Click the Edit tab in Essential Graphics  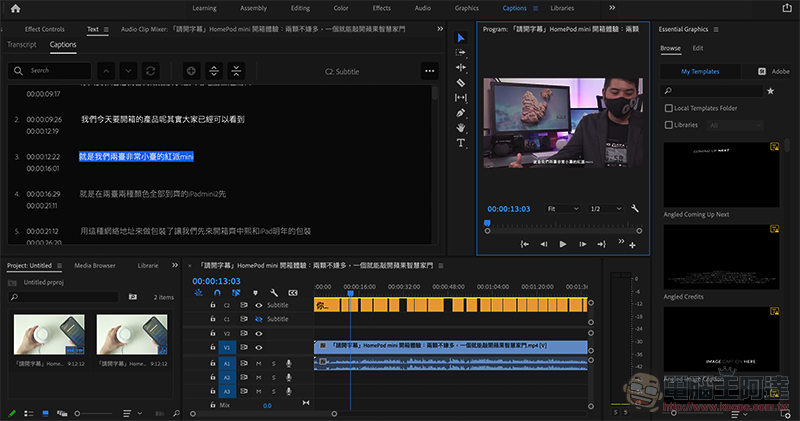[697, 47]
